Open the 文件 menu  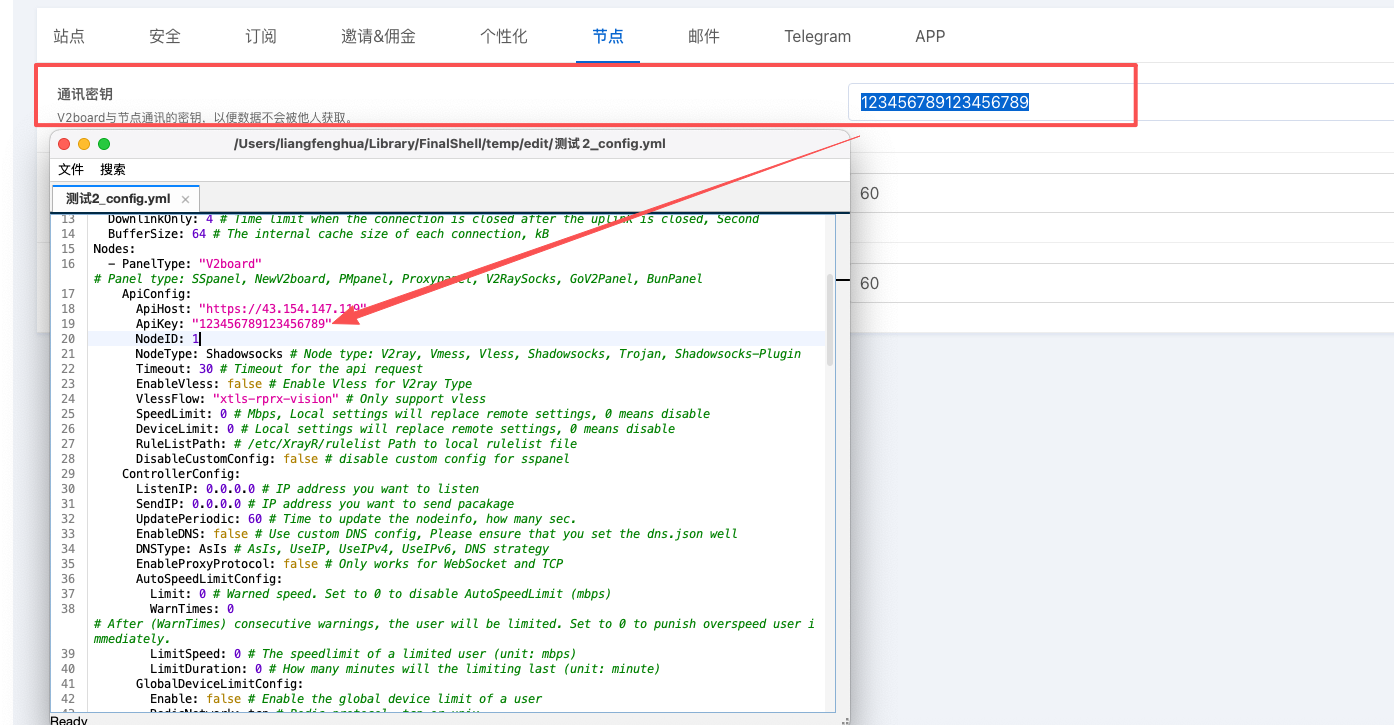coord(71,169)
